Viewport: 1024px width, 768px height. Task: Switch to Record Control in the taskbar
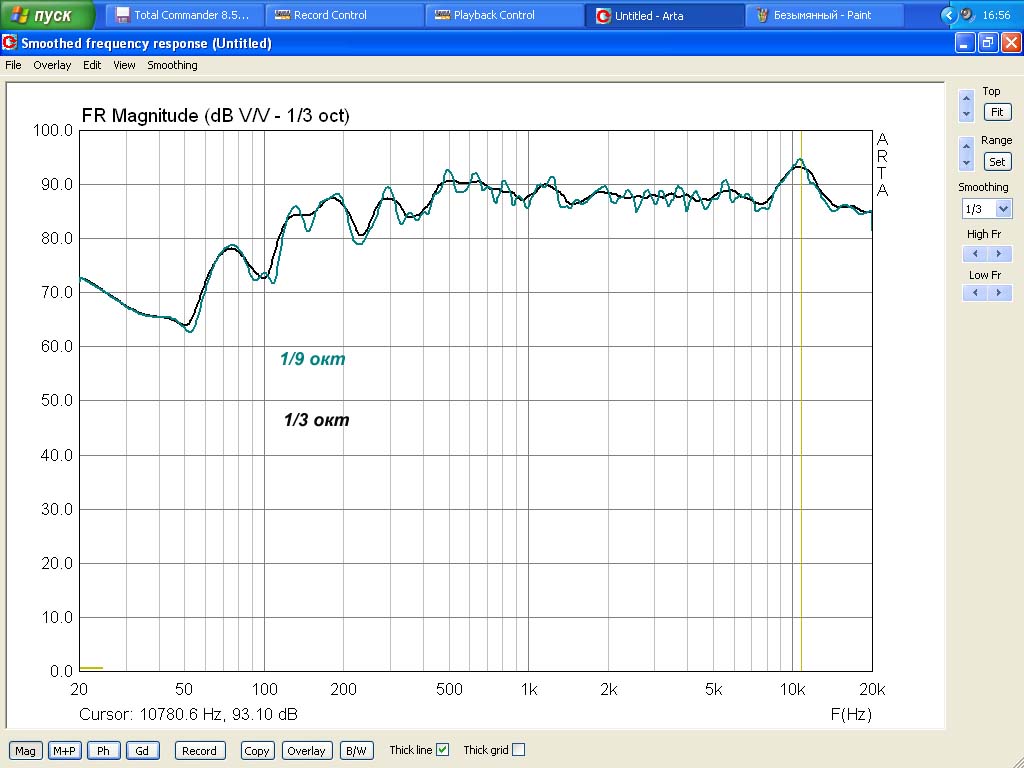point(345,15)
